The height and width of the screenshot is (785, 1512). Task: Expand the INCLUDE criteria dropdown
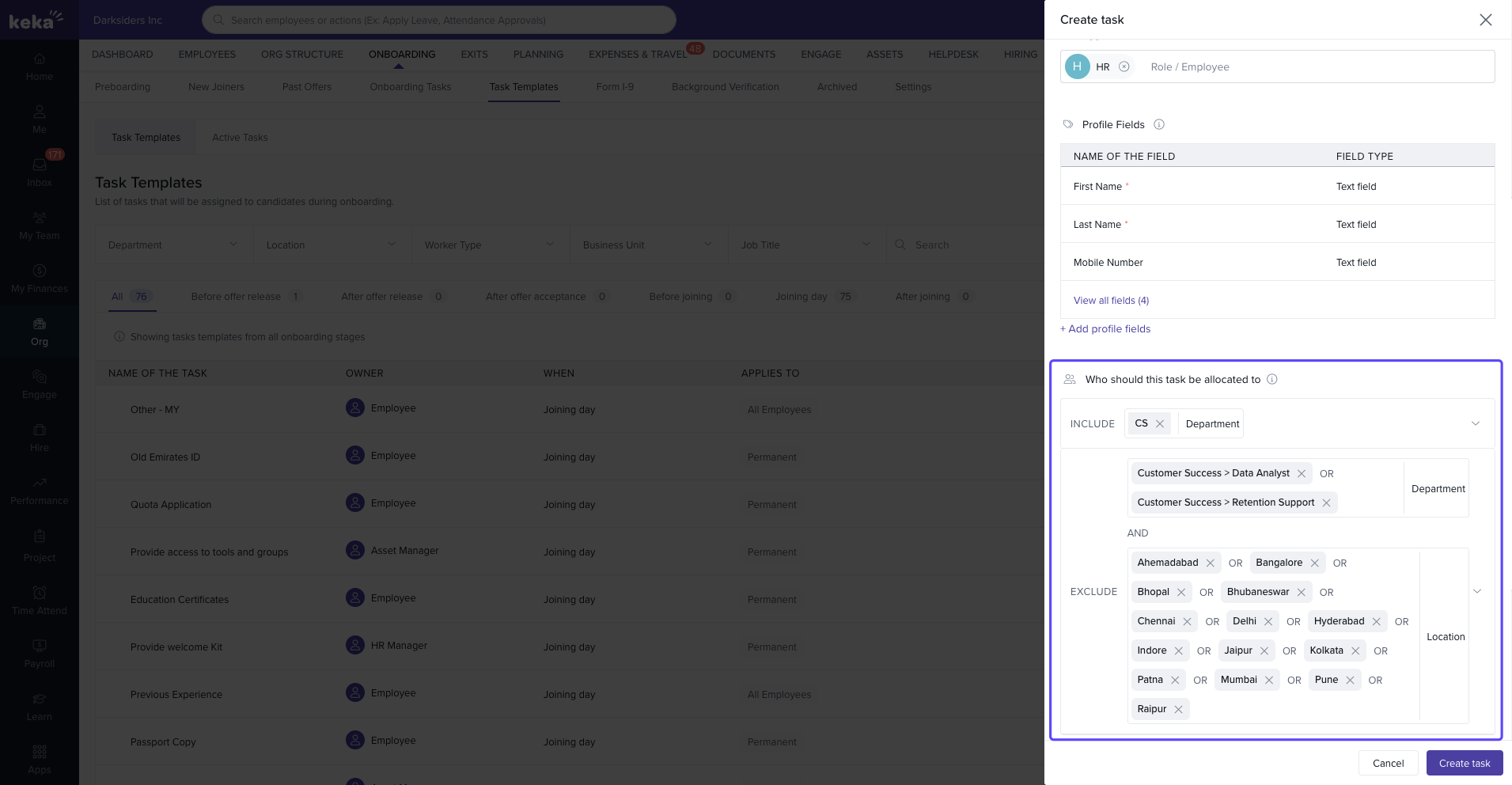coord(1475,424)
